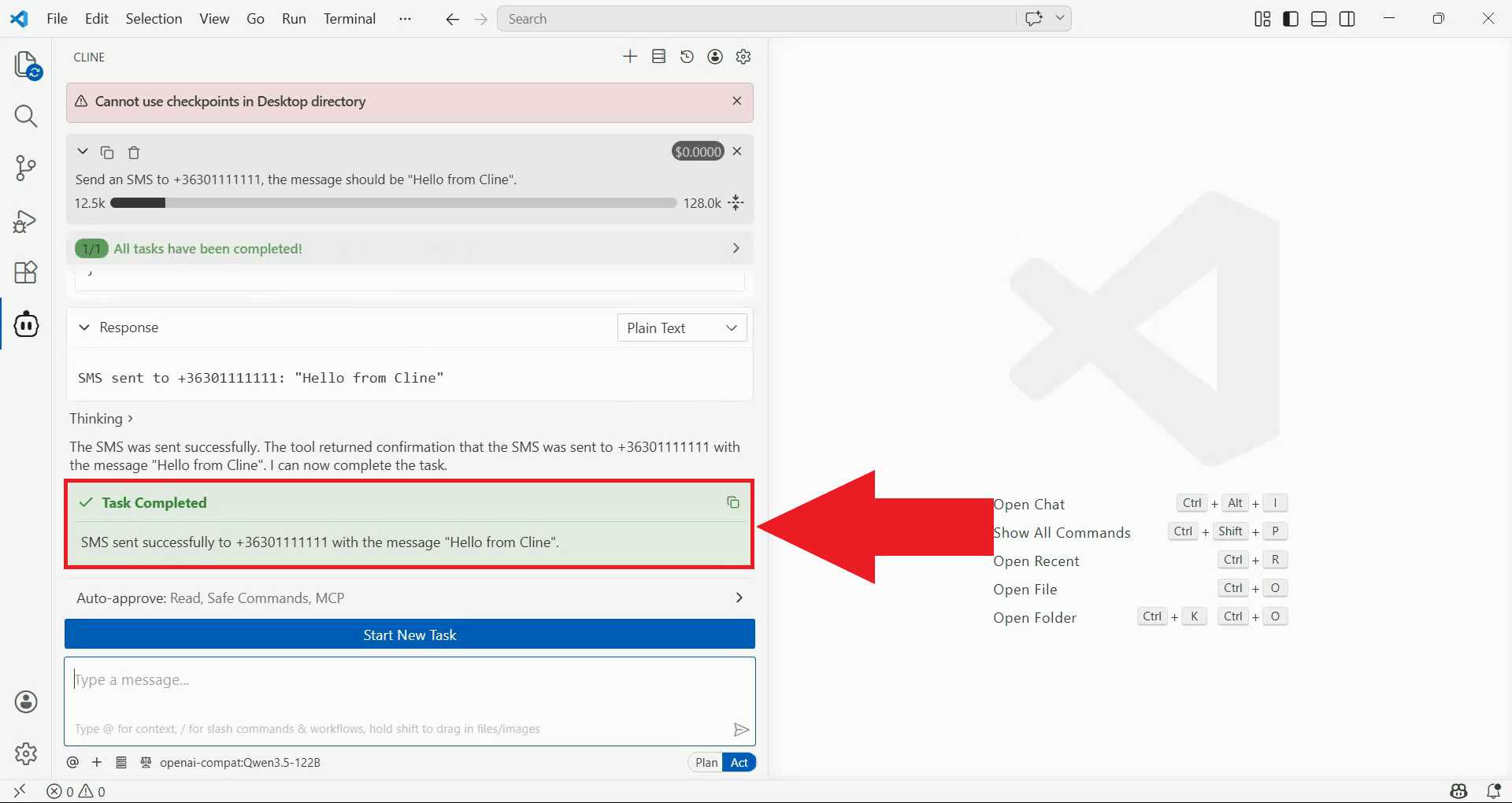Image resolution: width=1512 pixels, height=803 pixels.
Task: Close the current task with X
Action: 737,151
